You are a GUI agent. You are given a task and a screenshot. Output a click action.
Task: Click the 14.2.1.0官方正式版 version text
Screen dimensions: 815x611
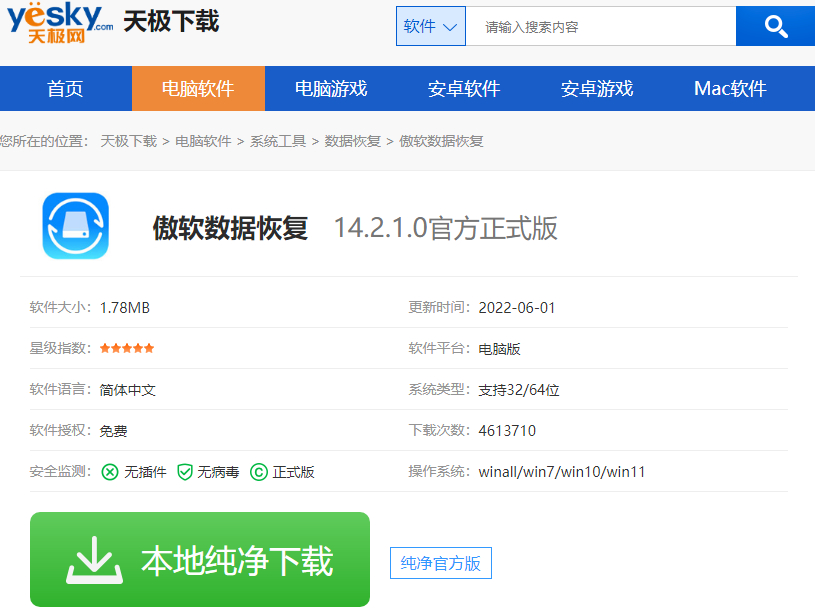tap(445, 228)
